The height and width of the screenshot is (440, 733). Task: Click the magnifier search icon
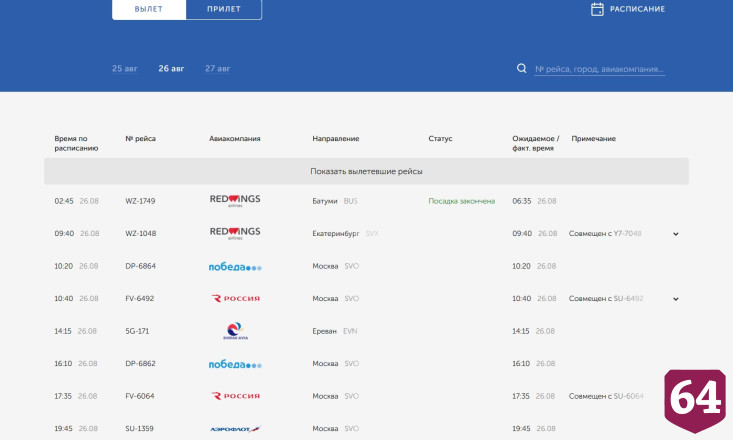pyautogui.click(x=522, y=68)
